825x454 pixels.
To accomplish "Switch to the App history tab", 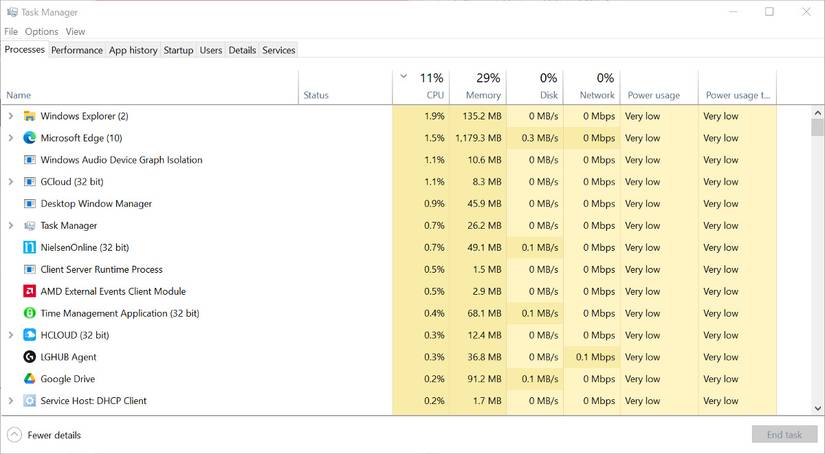I will click(x=133, y=50).
